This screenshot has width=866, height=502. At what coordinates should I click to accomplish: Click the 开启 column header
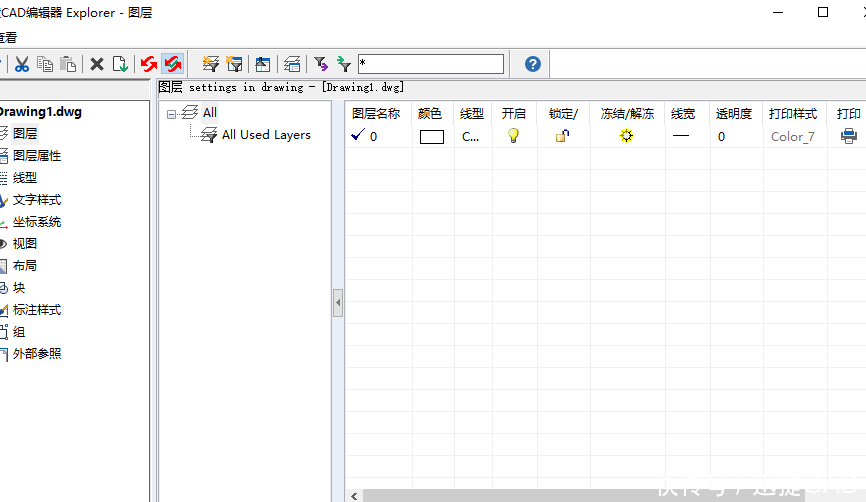coord(514,114)
